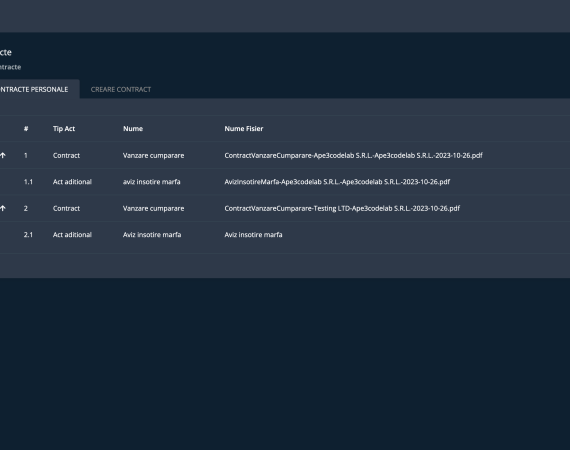Click Contract type in row 1
570x450 pixels.
(x=66, y=156)
